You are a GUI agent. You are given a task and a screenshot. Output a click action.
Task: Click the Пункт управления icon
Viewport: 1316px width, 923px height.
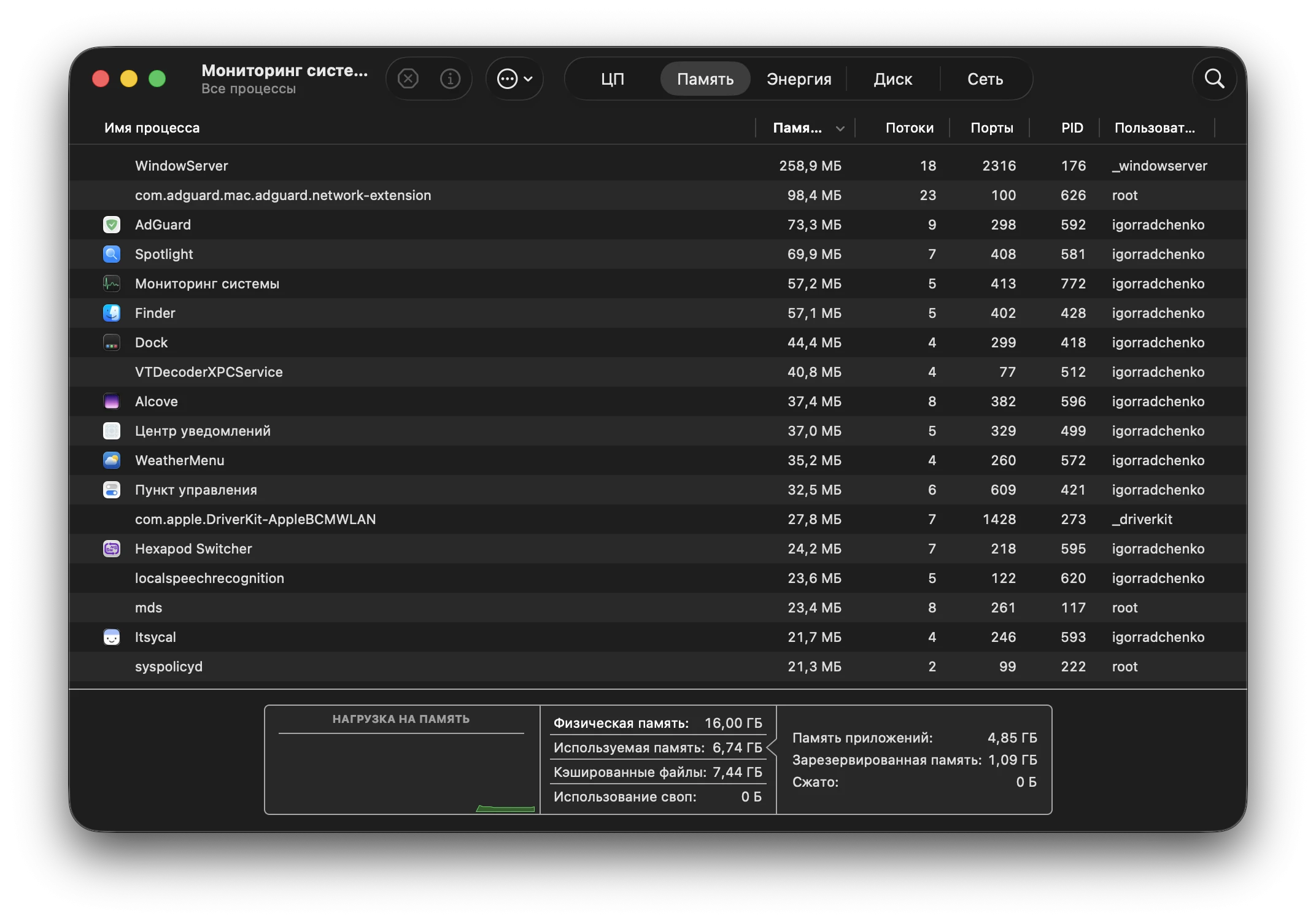(112, 490)
